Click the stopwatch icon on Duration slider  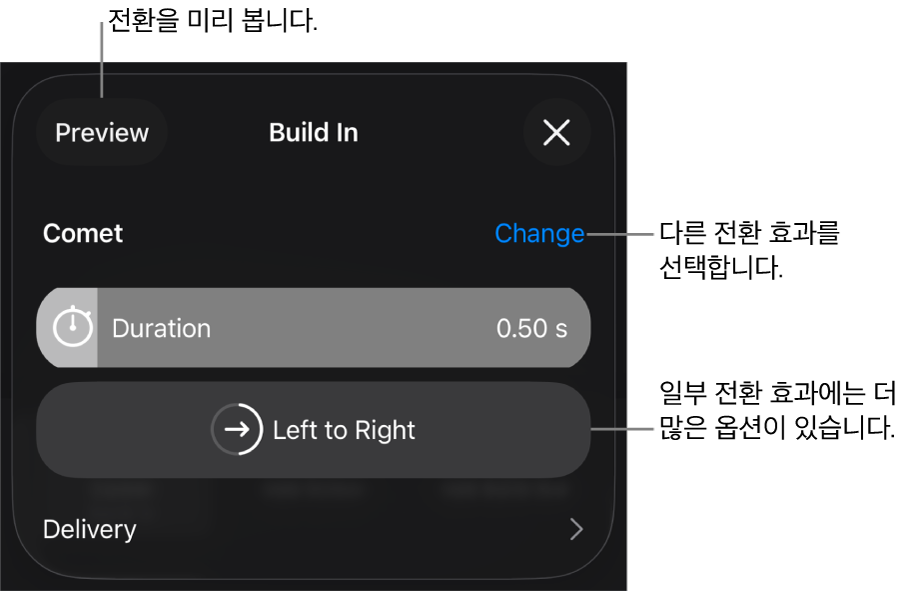click(x=72, y=328)
